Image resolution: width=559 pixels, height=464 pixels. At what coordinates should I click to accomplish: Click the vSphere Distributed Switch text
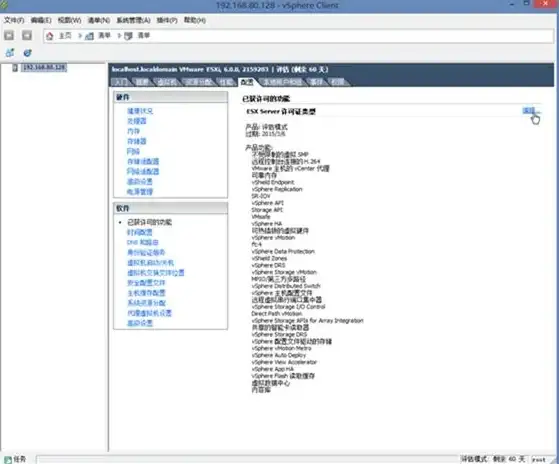point(286,286)
